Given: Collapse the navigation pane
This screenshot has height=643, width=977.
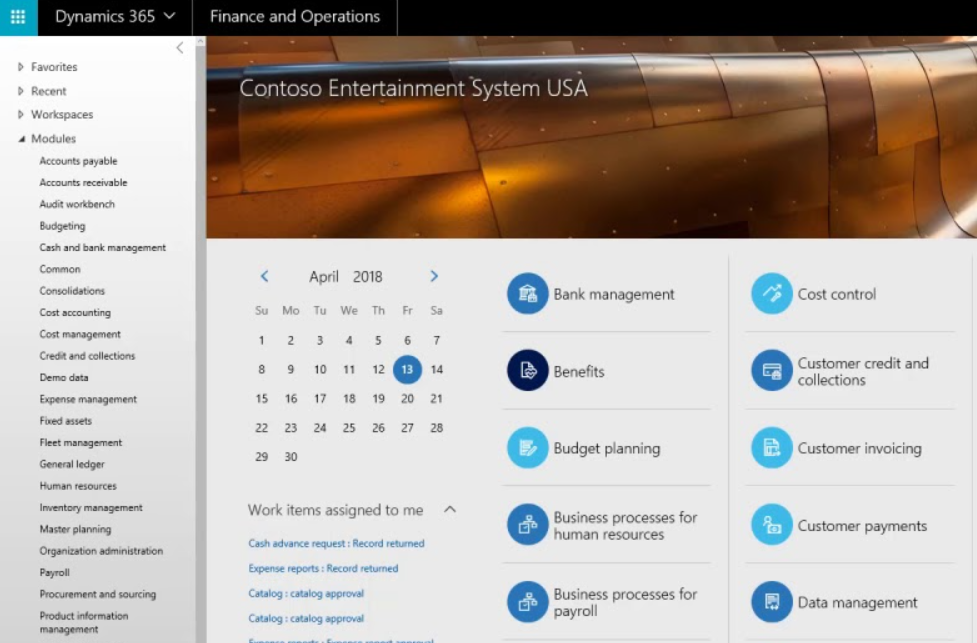Looking at the screenshot, I should (x=179, y=48).
